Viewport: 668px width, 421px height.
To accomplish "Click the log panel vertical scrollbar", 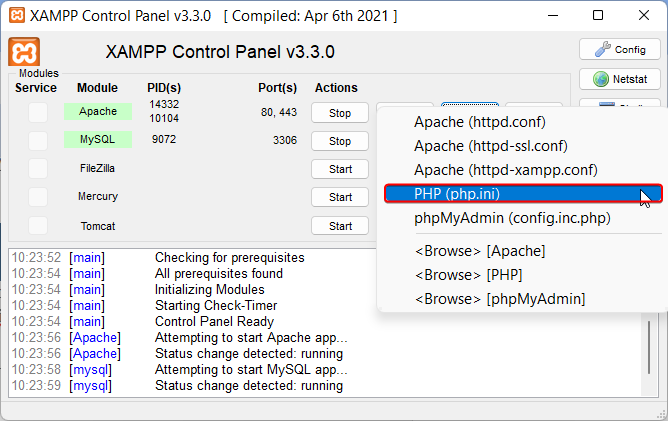I will point(651,347).
